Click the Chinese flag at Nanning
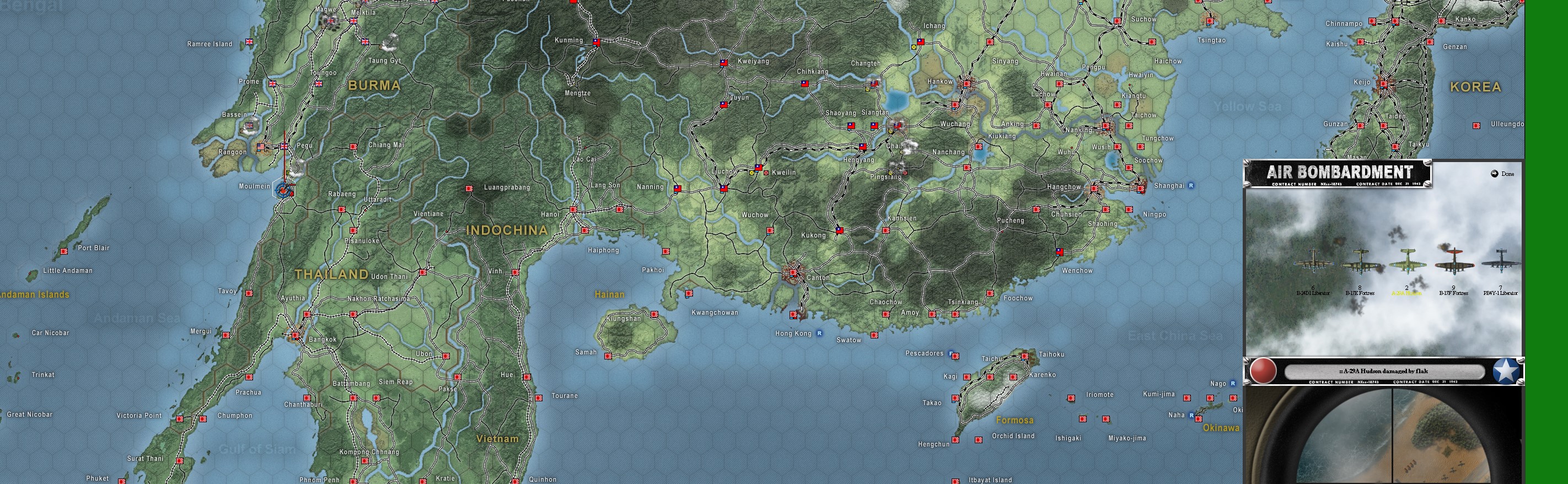Image resolution: width=1568 pixels, height=484 pixels. coord(678,189)
